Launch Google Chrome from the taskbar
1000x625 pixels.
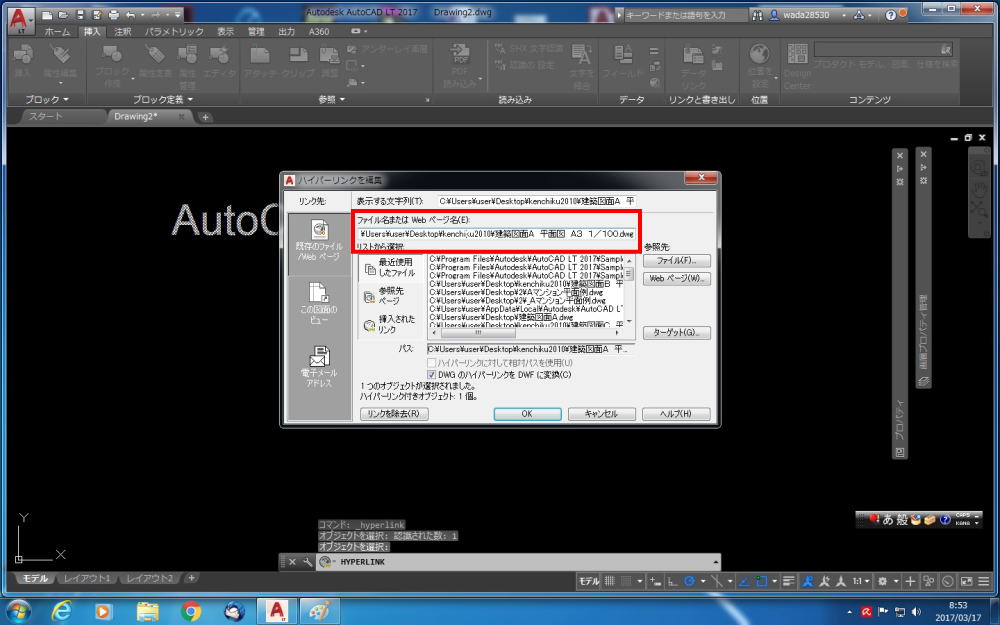pyautogui.click(x=190, y=611)
